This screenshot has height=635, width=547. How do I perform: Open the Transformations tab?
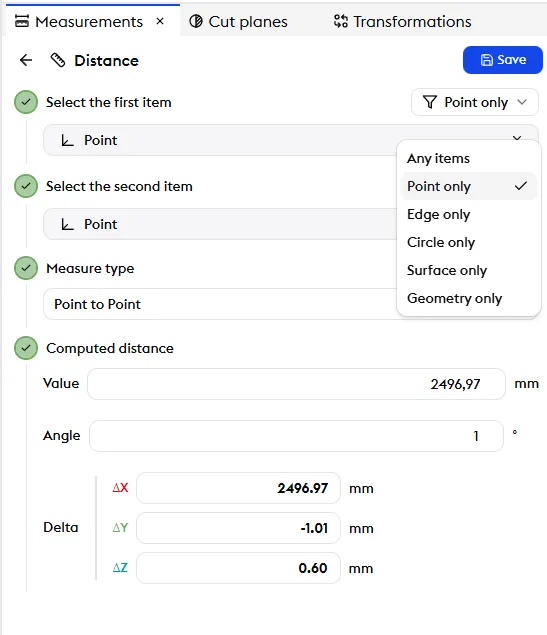tap(402, 21)
